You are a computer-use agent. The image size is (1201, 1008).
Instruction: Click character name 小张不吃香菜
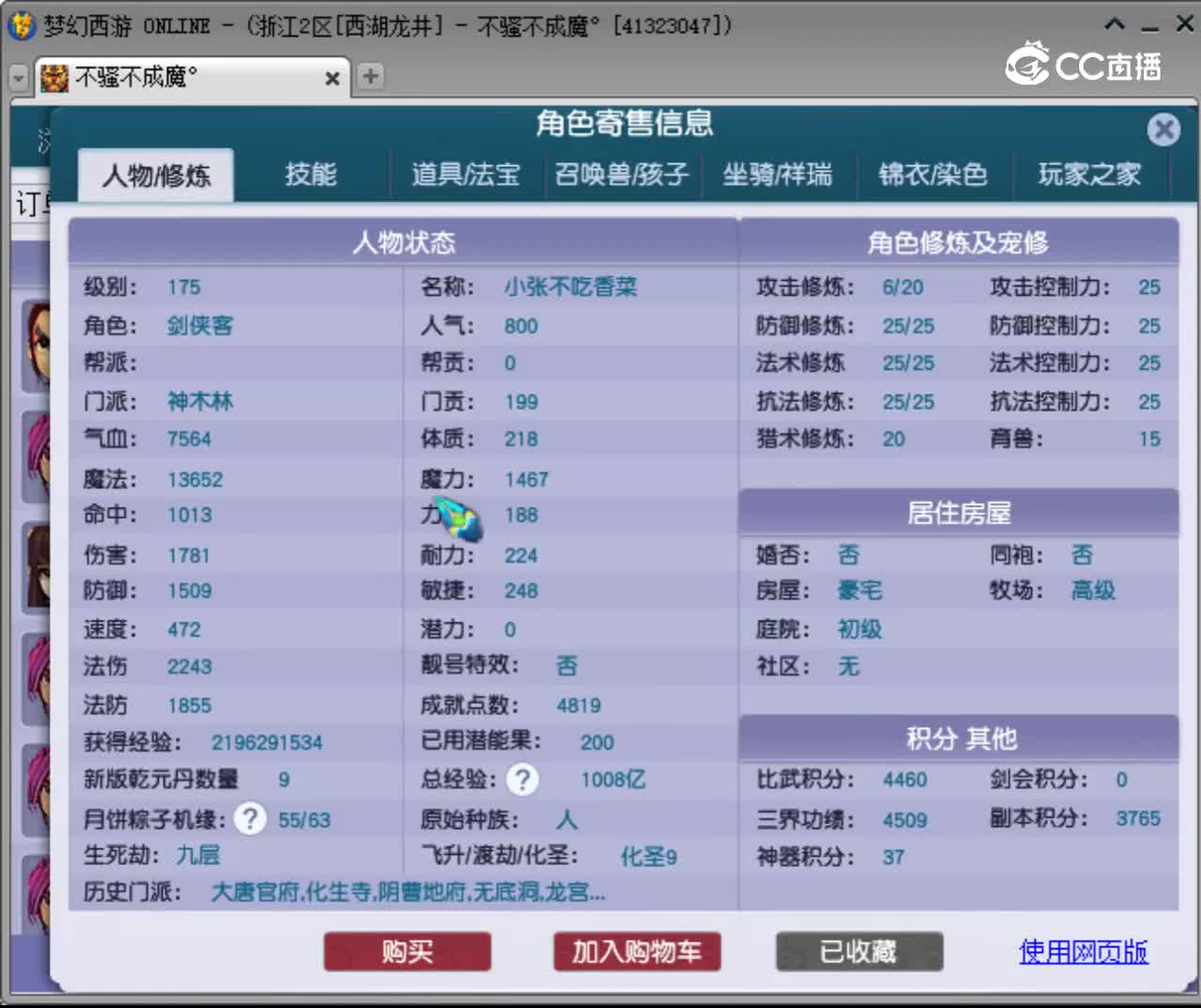coord(570,287)
